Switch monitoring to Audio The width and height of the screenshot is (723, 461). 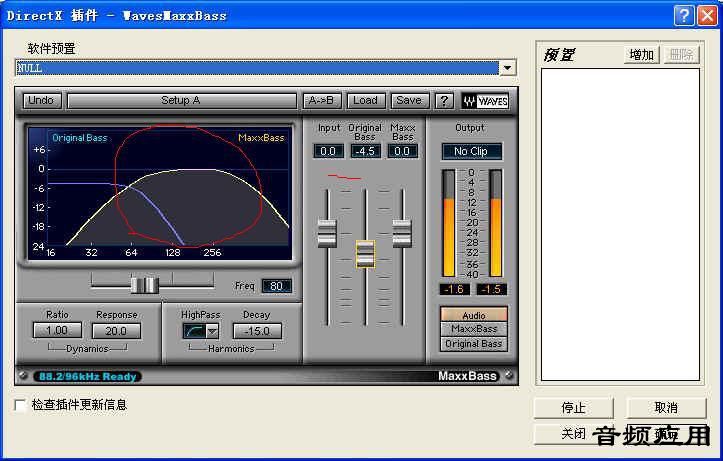[x=474, y=315]
